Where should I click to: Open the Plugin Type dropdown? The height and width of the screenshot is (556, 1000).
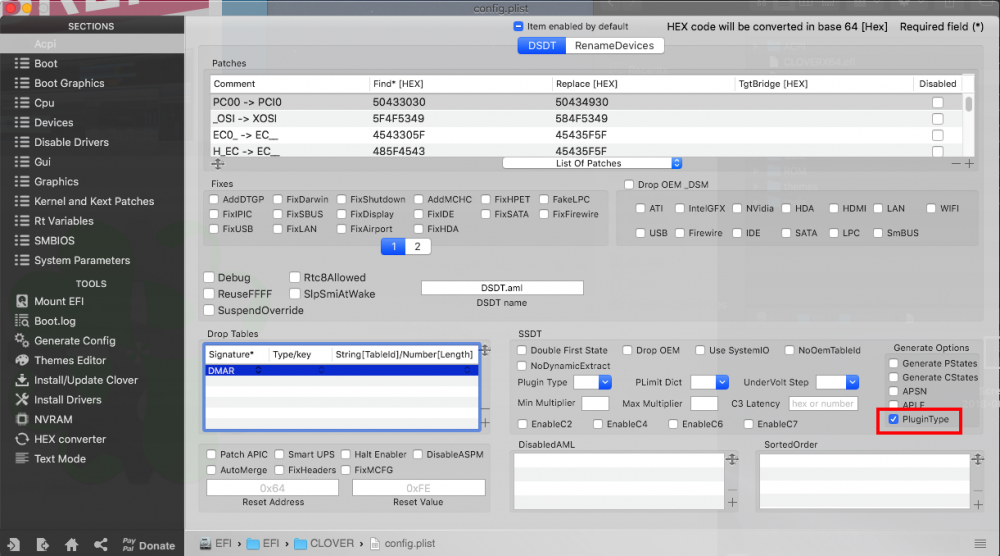click(592, 382)
